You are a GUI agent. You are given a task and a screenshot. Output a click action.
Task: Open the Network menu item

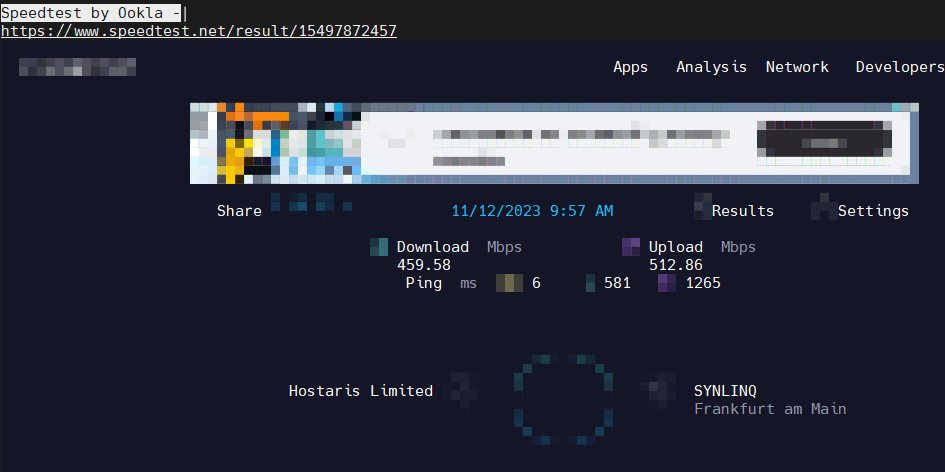[x=797, y=67]
